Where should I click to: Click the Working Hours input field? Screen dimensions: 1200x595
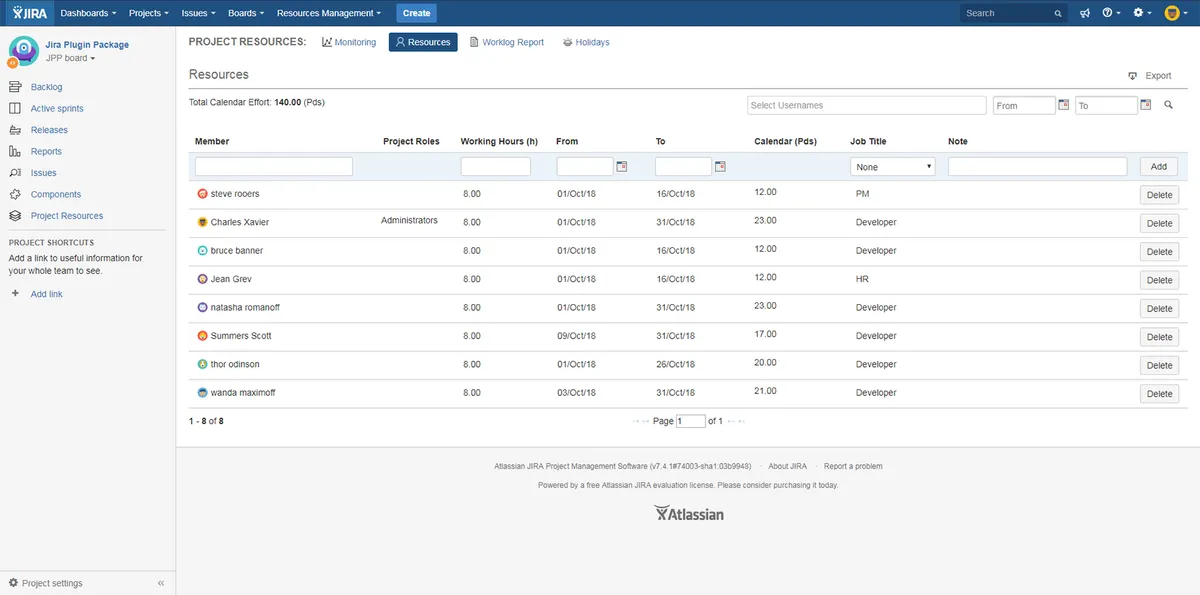point(496,167)
